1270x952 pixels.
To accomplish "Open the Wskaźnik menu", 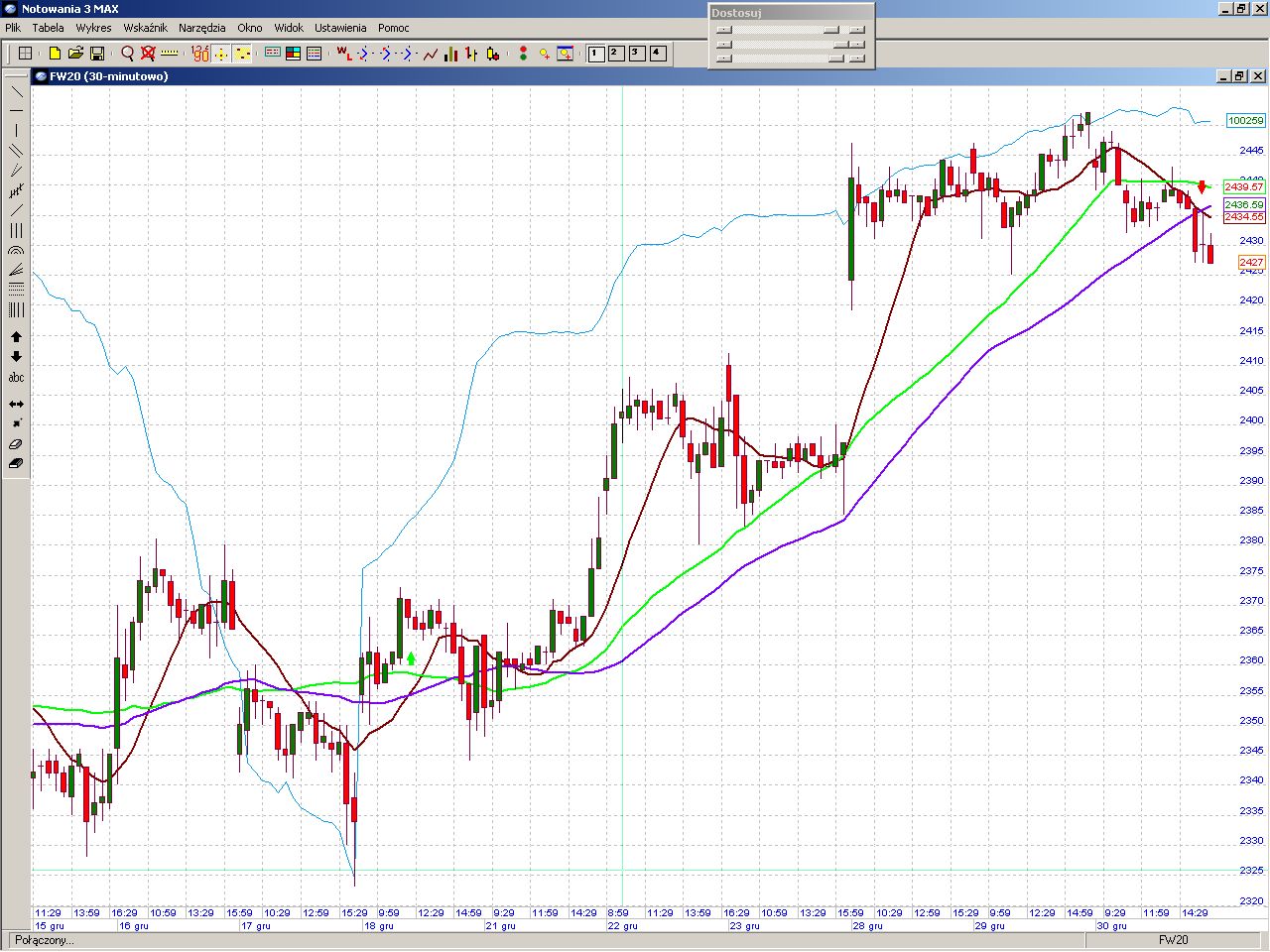I will pos(145,28).
